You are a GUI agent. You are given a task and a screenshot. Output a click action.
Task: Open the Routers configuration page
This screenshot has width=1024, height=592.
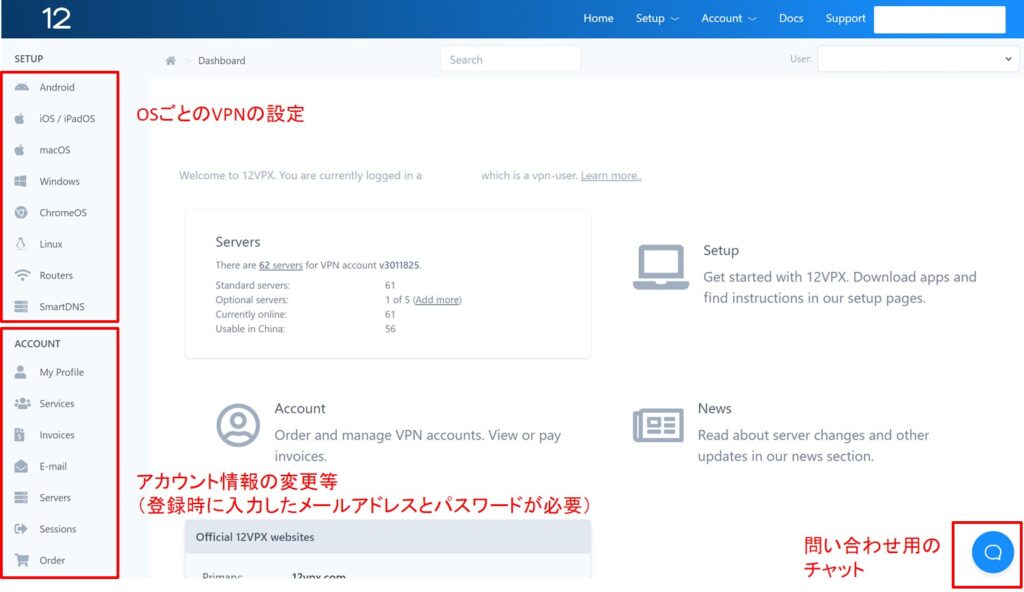click(x=60, y=275)
